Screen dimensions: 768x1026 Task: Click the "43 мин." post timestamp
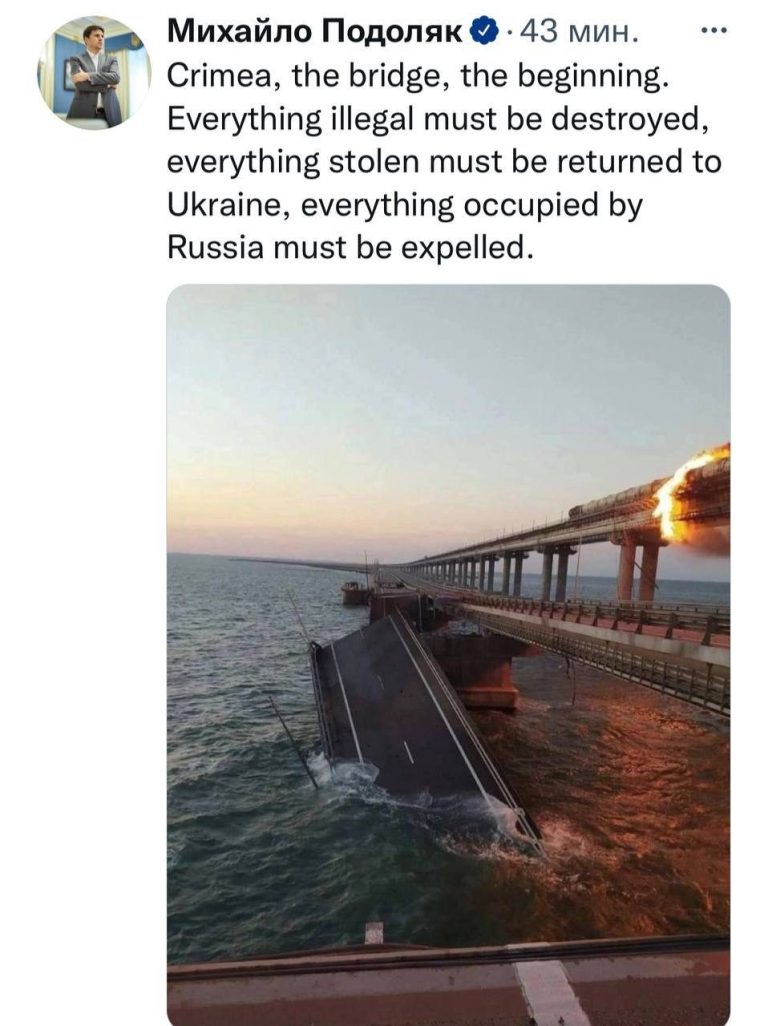(578, 33)
